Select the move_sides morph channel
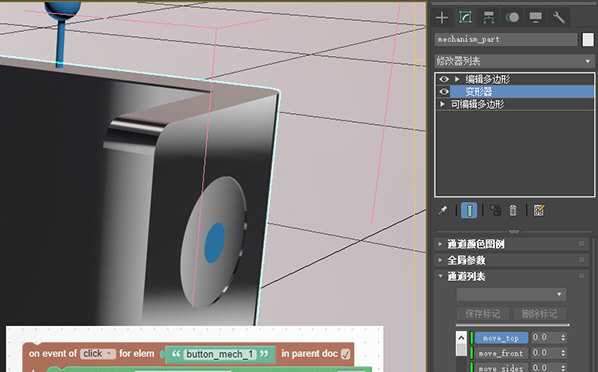The height and width of the screenshot is (372, 598). [x=501, y=368]
